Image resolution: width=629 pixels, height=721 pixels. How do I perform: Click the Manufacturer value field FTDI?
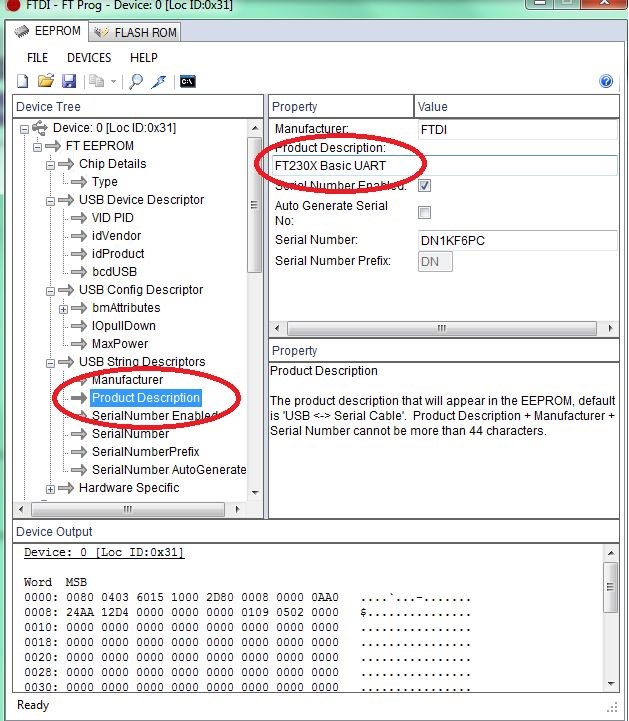coord(517,130)
